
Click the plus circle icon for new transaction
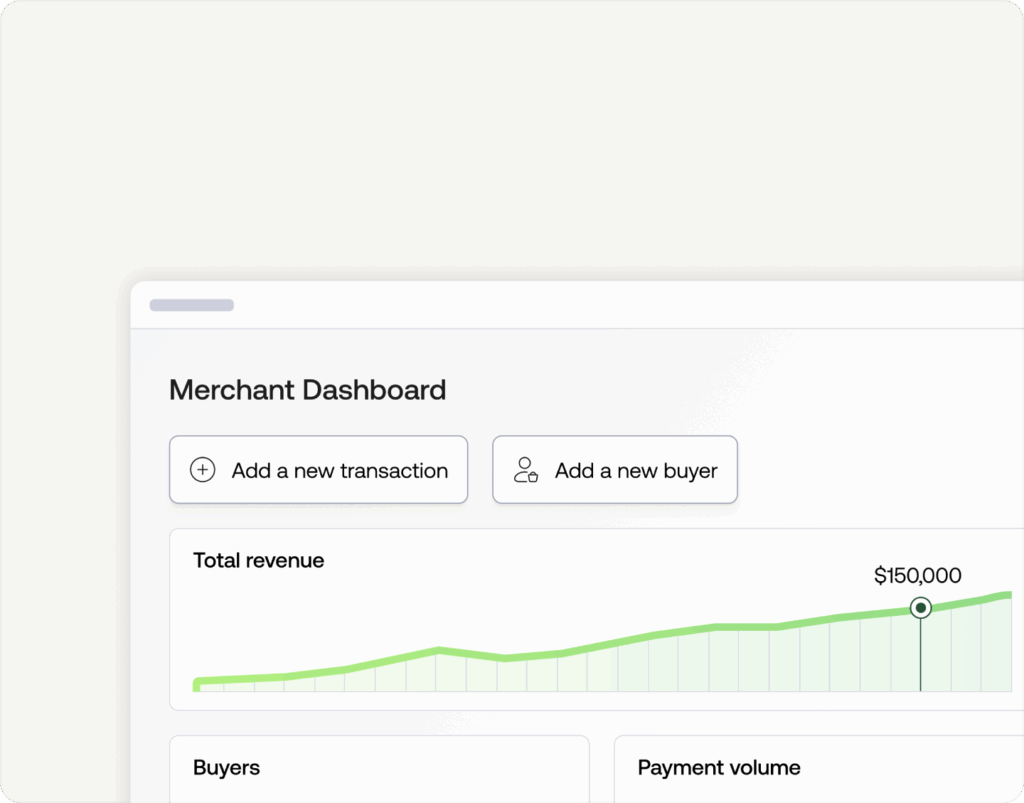tap(203, 470)
